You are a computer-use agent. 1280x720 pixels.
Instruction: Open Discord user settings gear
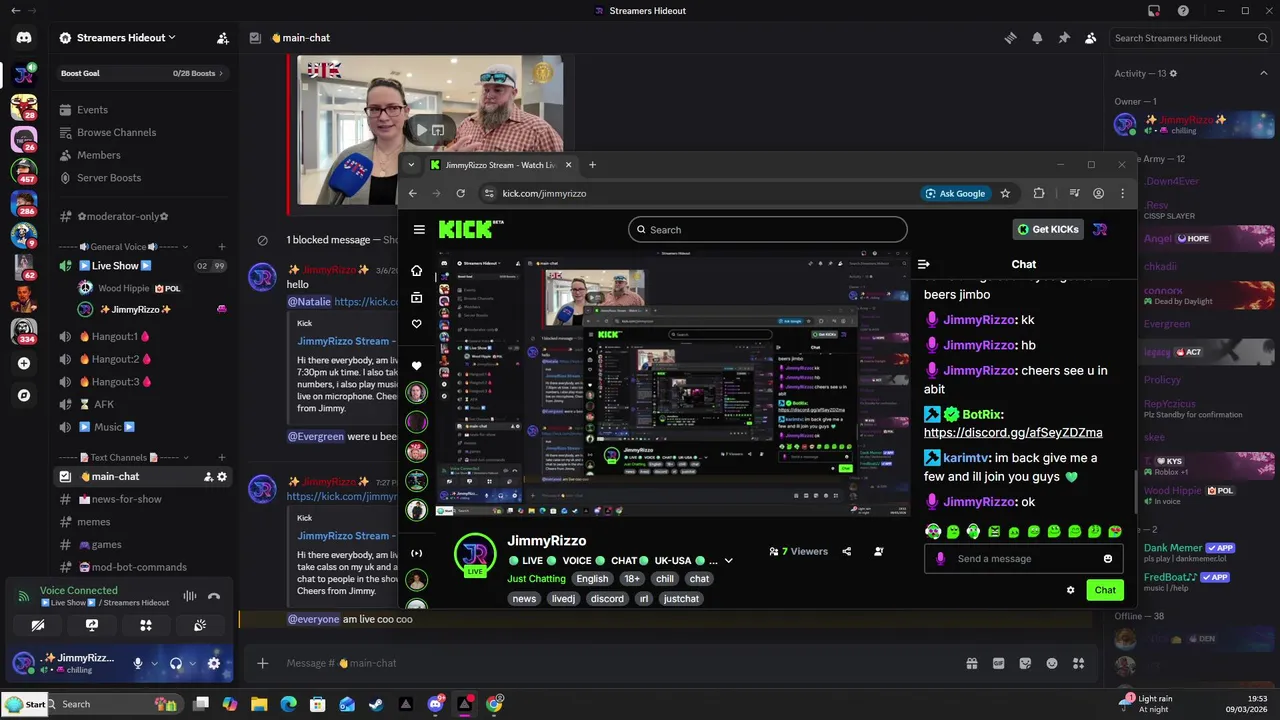coord(213,663)
